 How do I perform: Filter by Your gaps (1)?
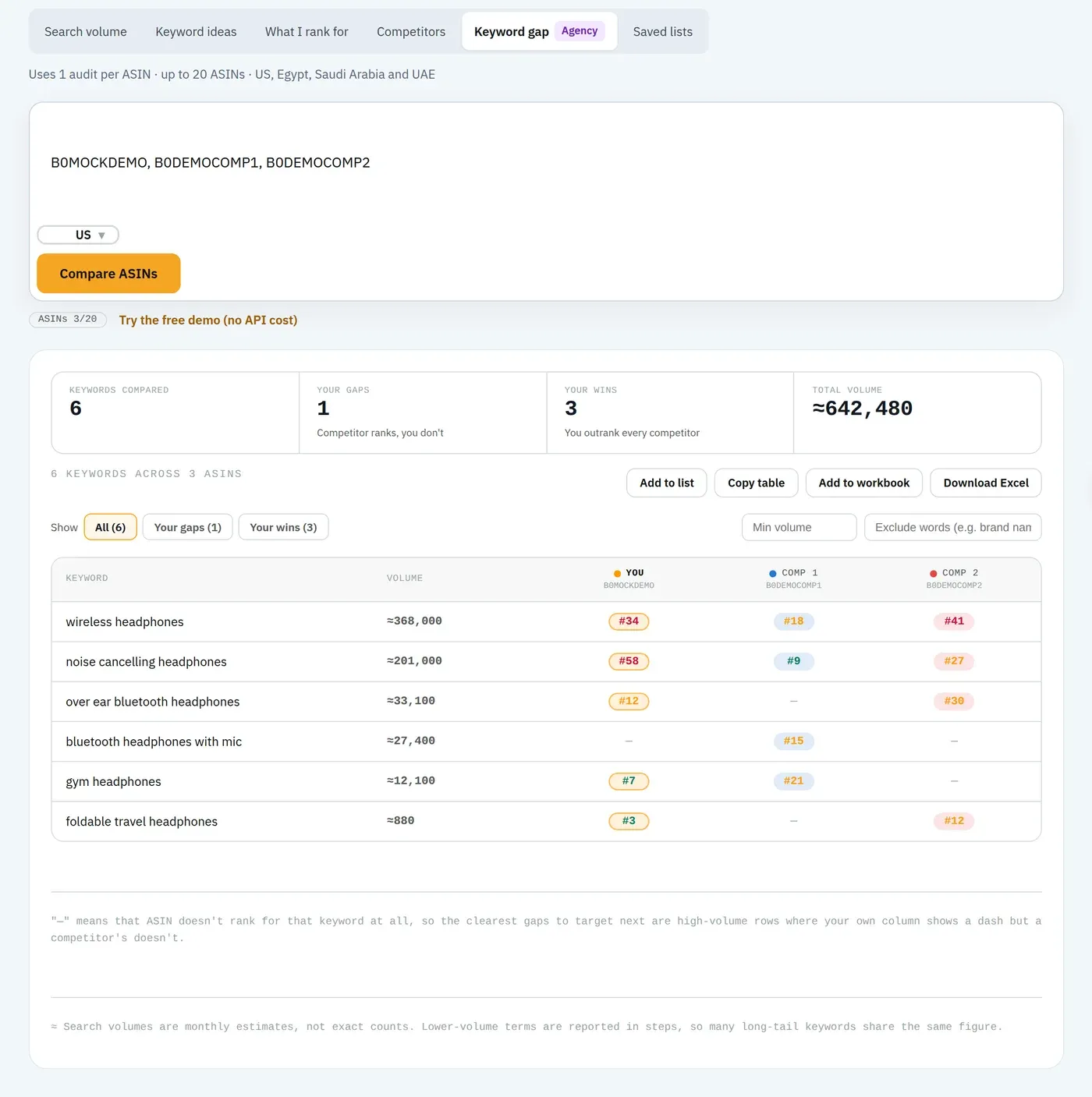(x=188, y=527)
